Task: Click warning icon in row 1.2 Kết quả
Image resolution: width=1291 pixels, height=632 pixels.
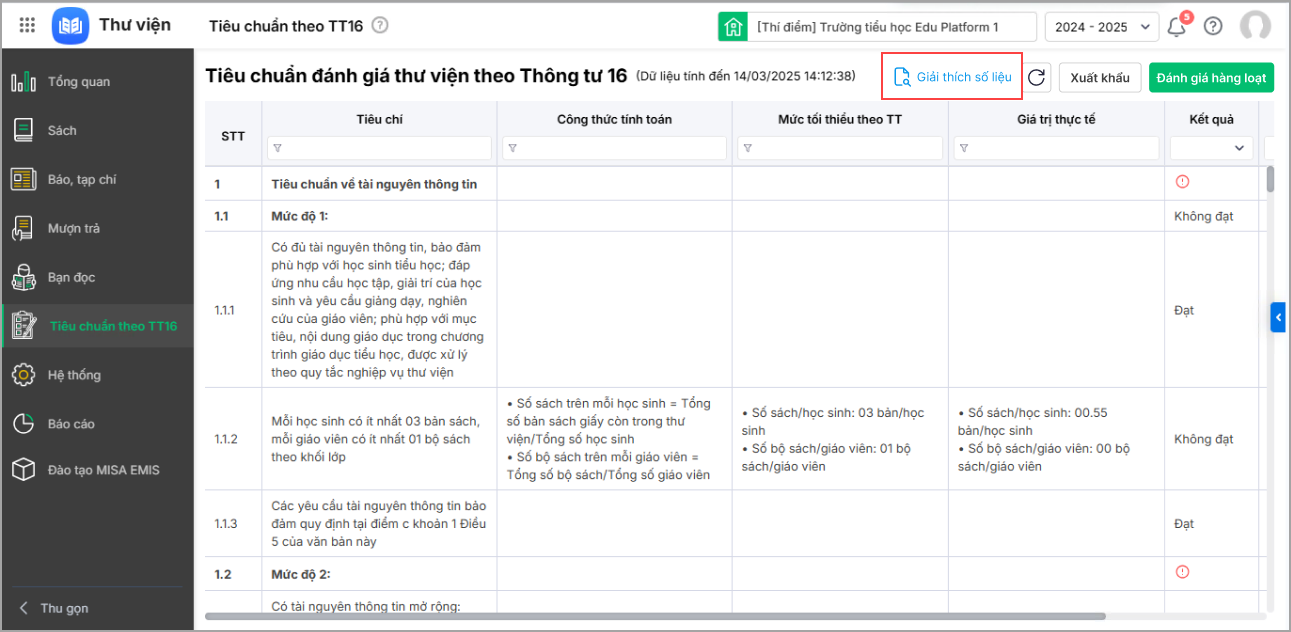Action: coord(1182,572)
